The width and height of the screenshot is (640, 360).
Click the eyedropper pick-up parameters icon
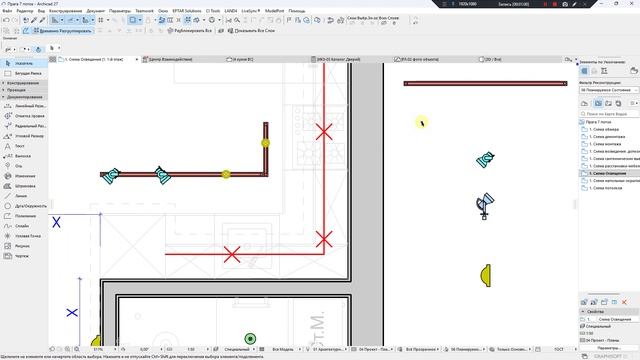tap(34, 20)
